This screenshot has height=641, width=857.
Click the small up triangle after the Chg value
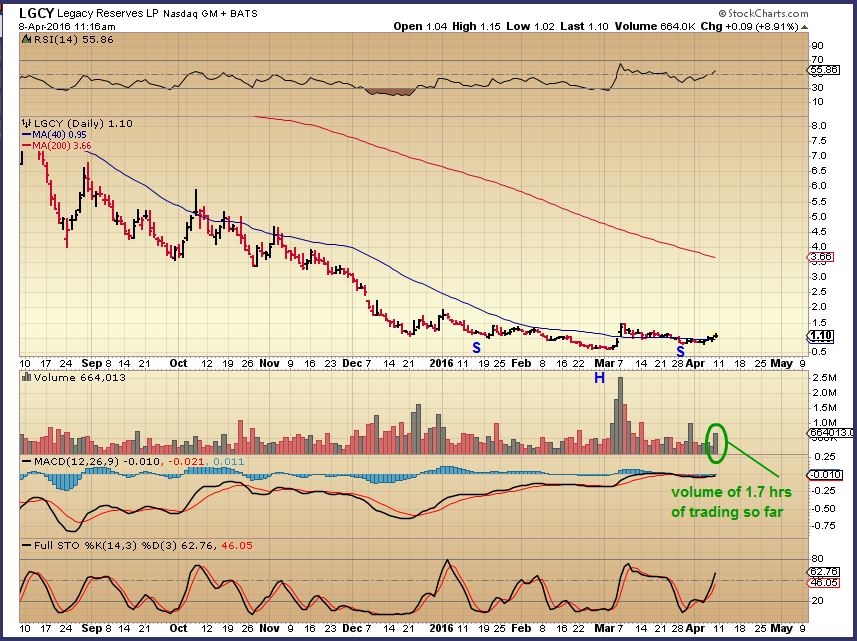[x=805, y=26]
